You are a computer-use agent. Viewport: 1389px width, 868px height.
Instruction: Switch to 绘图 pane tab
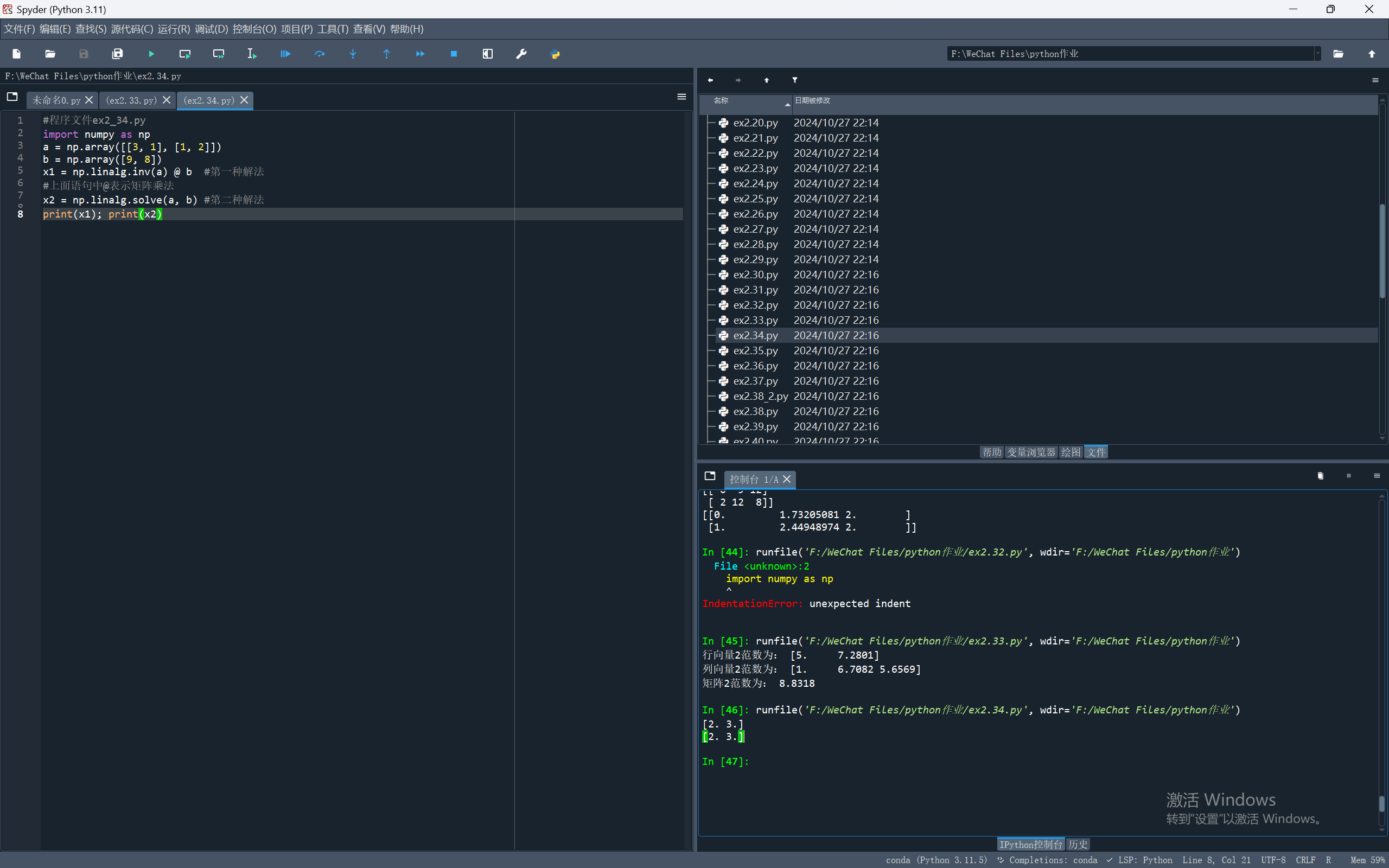click(1071, 452)
